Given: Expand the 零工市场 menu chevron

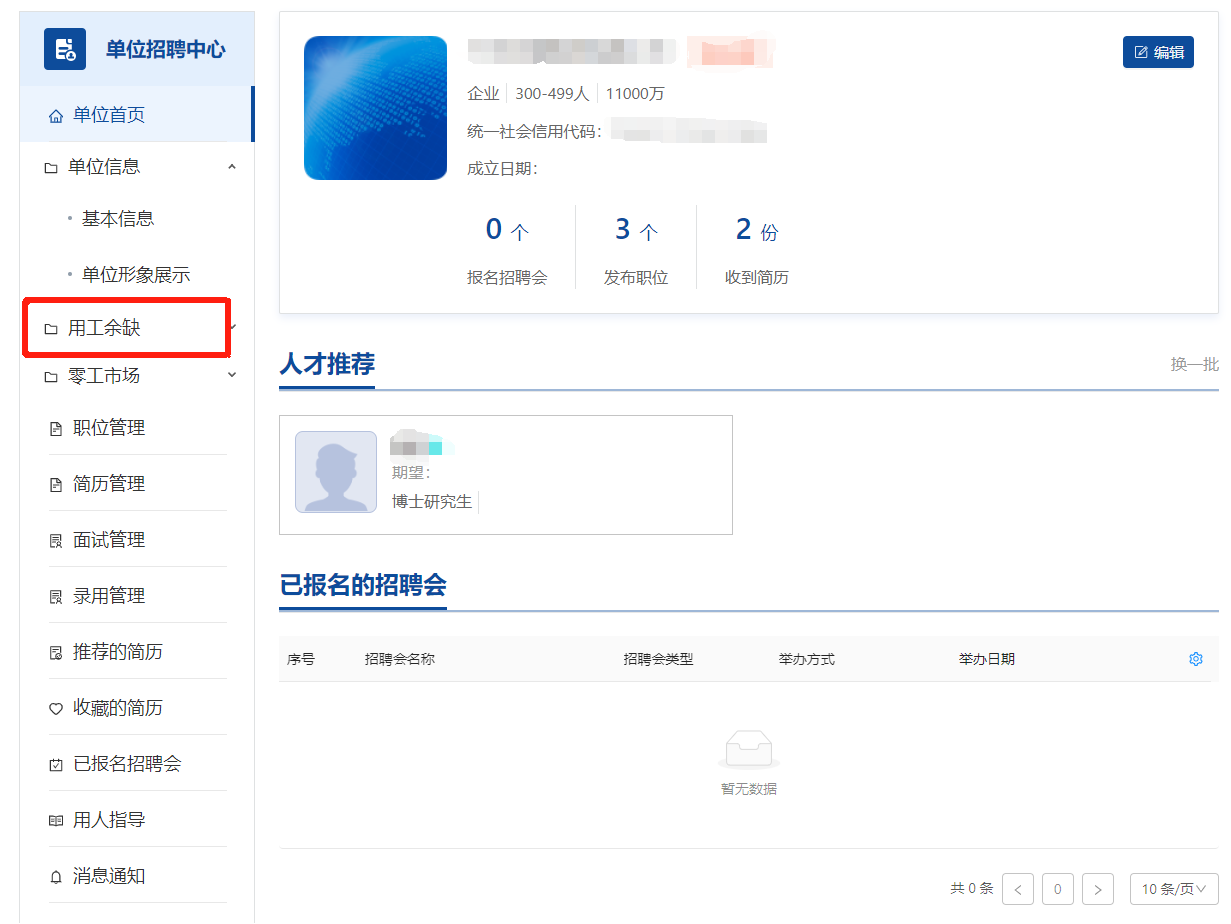Looking at the screenshot, I should [231, 375].
